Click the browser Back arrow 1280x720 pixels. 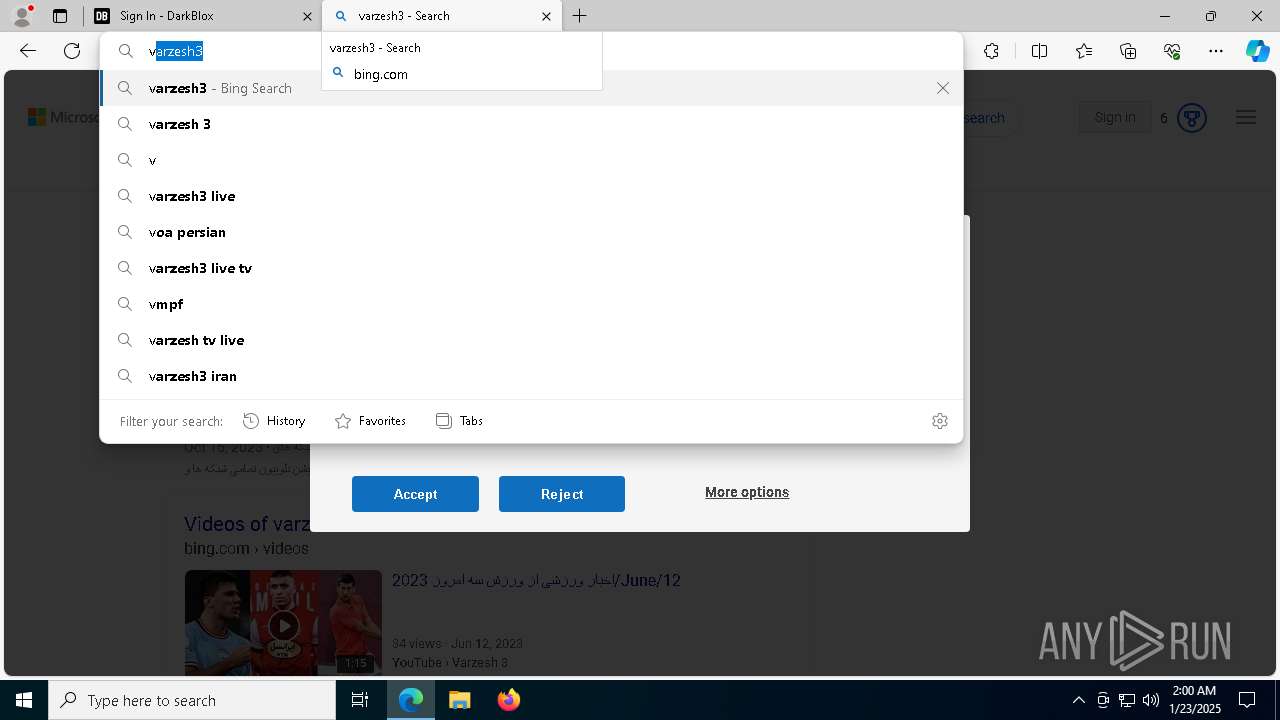click(x=28, y=51)
